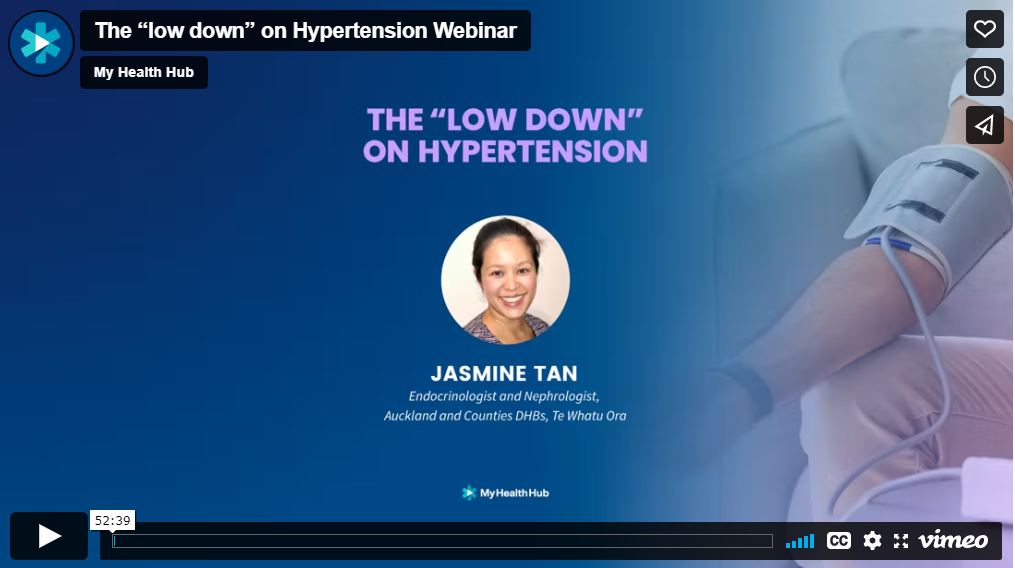This screenshot has width=1015, height=568.
Task: Click Jasmine Tan's circular portrait photo
Action: tap(505, 280)
